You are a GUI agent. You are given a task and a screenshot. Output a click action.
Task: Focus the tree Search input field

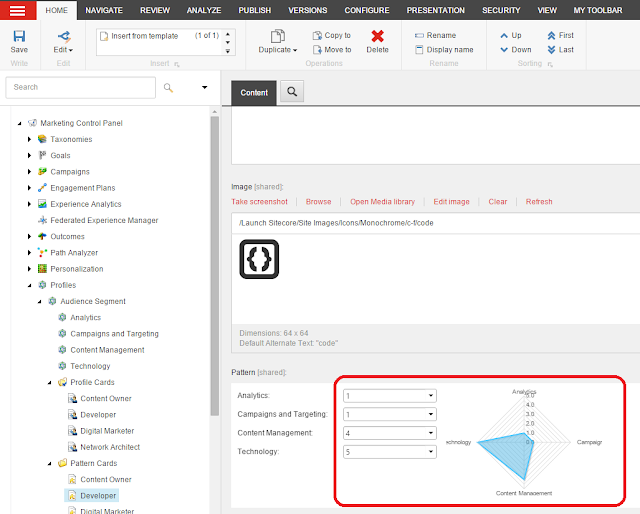click(80, 87)
